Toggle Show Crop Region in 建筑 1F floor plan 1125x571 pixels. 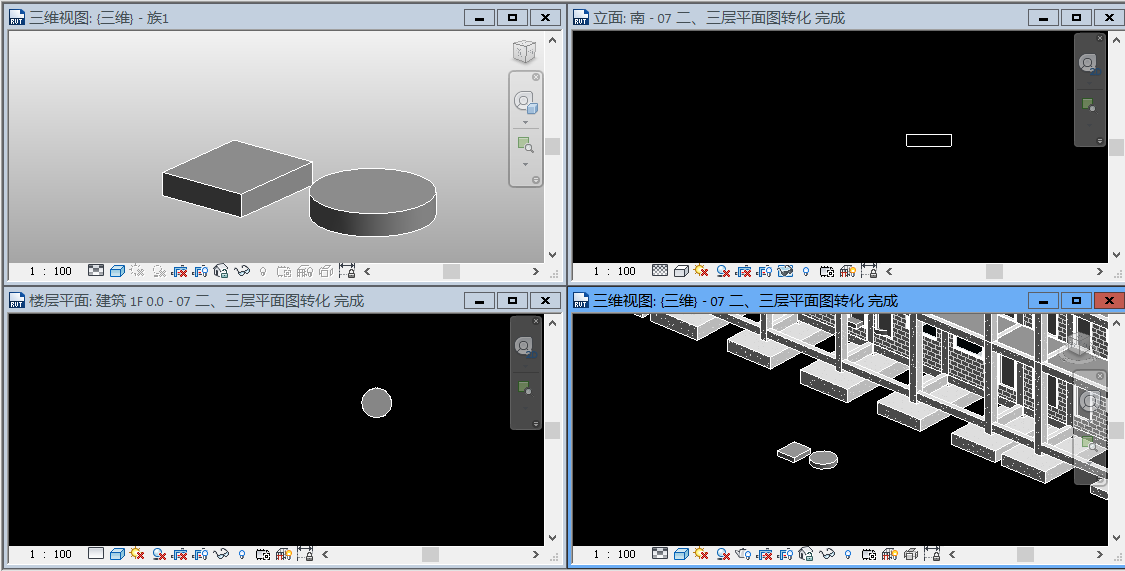click(200, 554)
